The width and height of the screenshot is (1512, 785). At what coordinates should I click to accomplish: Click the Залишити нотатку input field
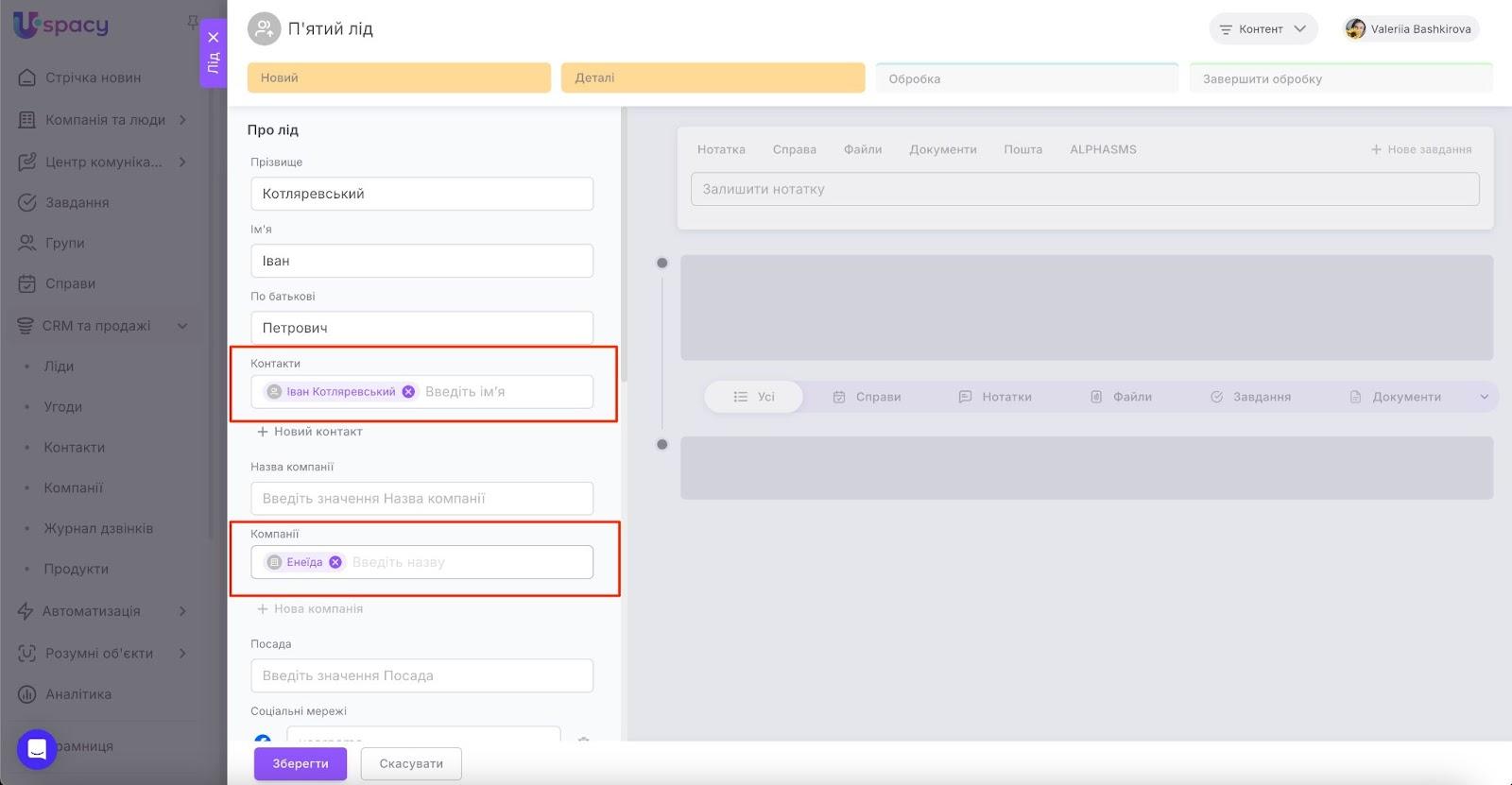click(1084, 189)
